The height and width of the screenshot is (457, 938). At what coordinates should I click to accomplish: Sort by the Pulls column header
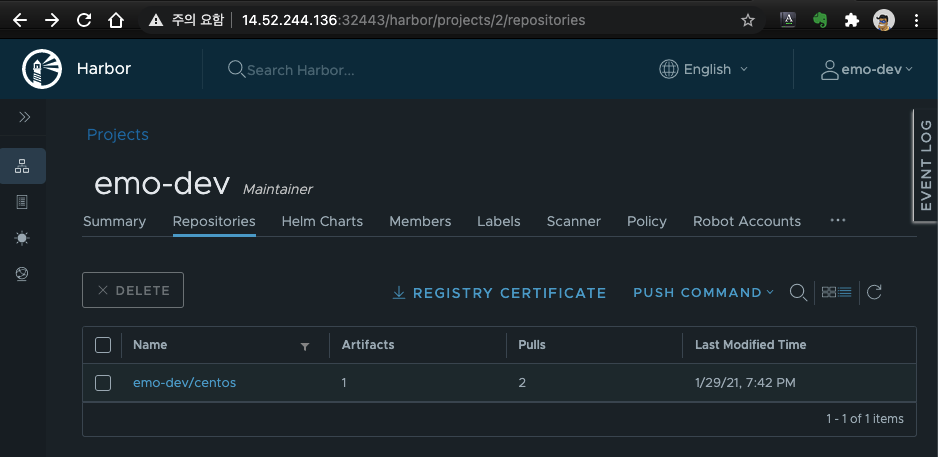(x=532, y=345)
